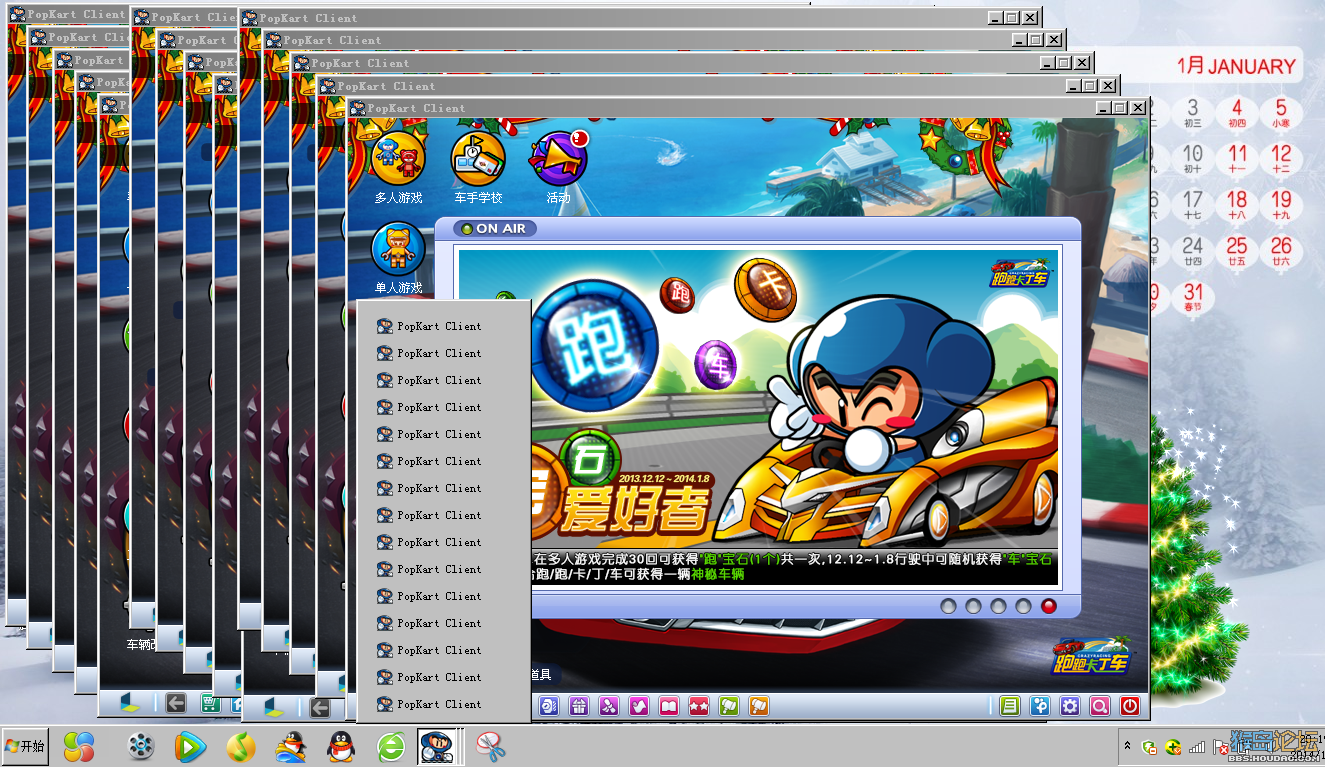Click the pink double-star icon in game toolbar
This screenshot has width=1325, height=767.
[x=699, y=706]
